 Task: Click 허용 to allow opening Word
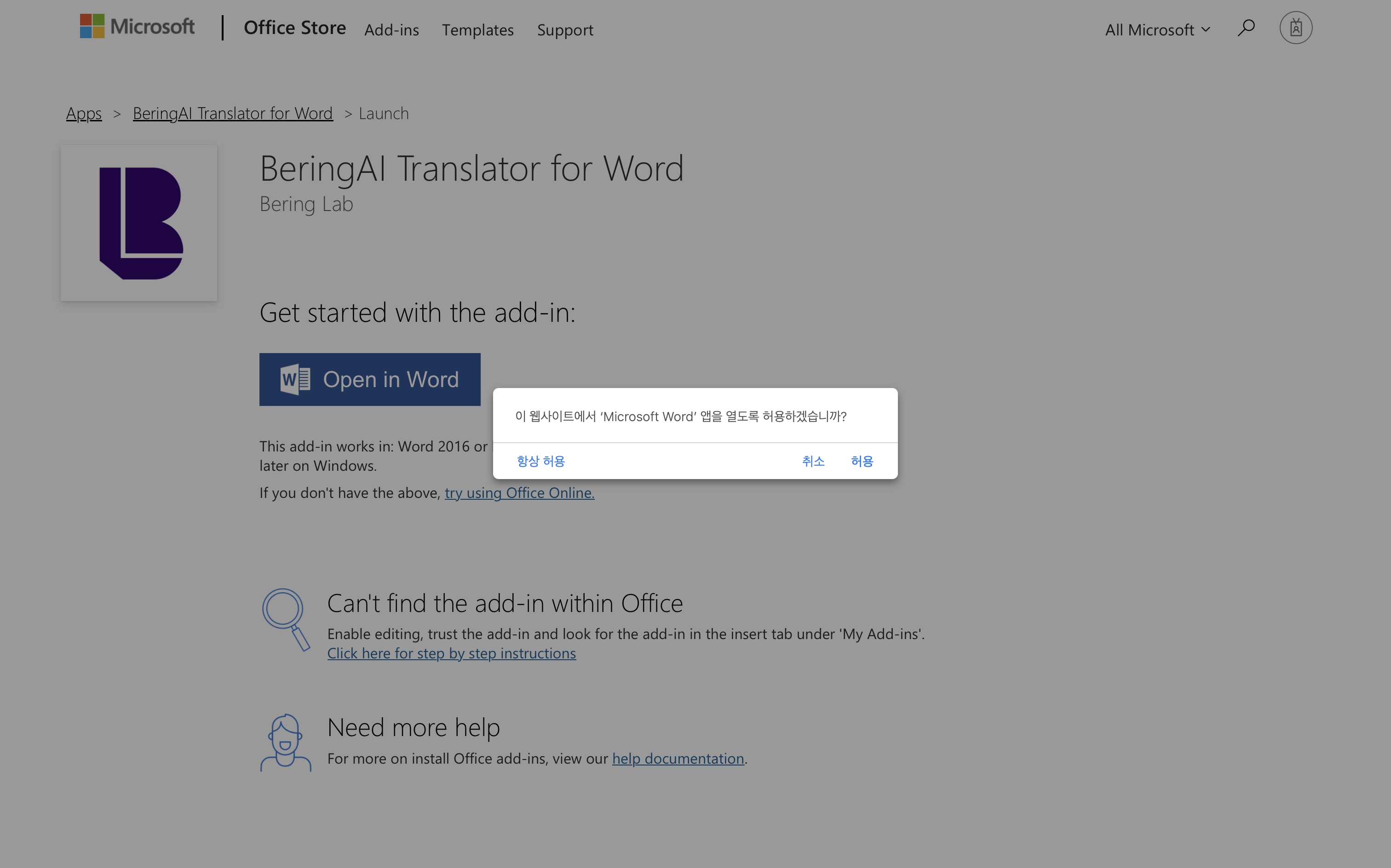[x=862, y=461]
